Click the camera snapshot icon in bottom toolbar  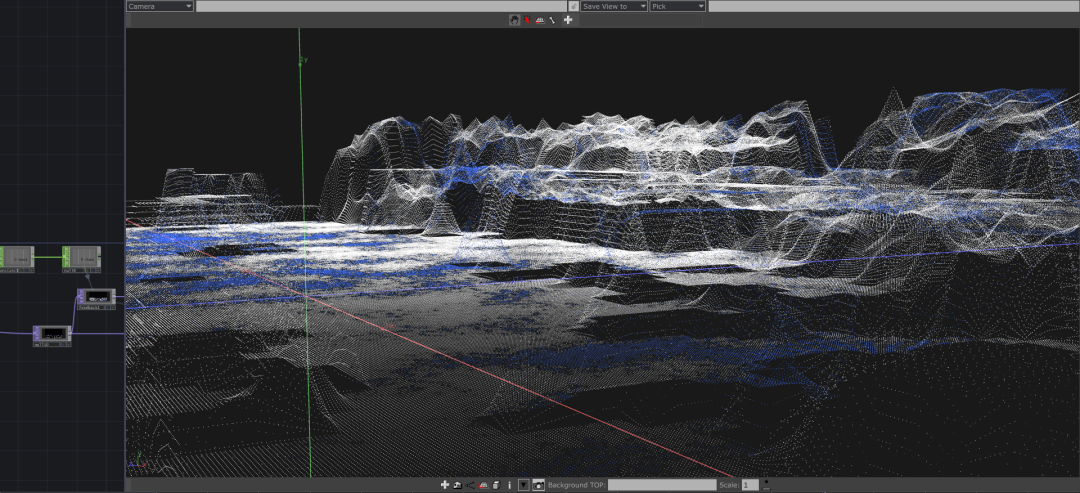coord(538,485)
